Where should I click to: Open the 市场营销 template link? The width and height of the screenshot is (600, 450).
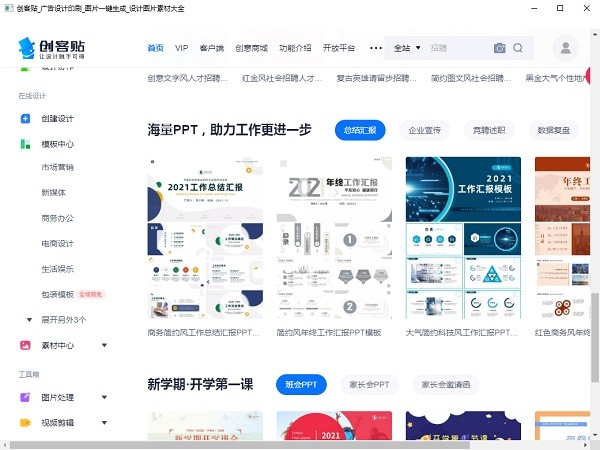coord(57,167)
